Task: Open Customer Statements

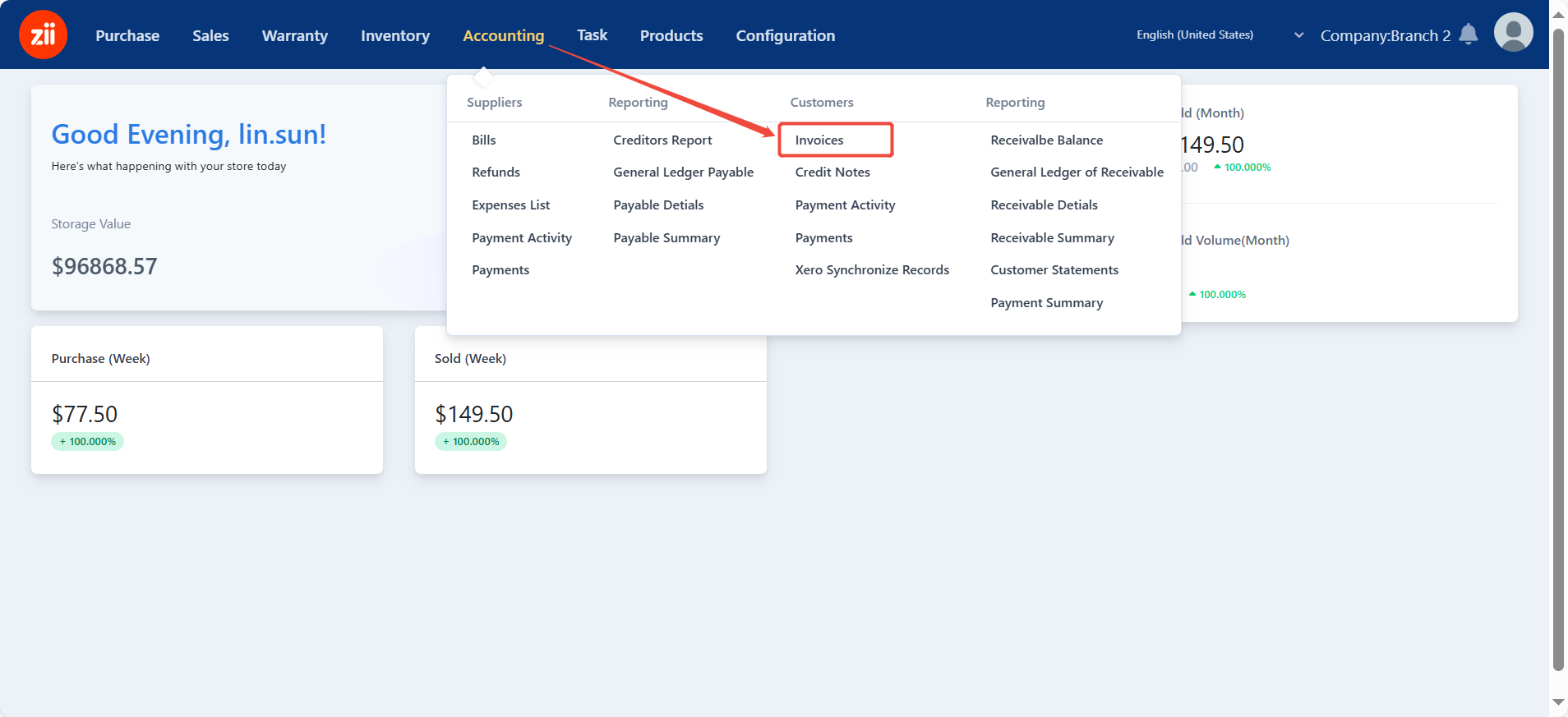Action: pyautogui.click(x=1054, y=269)
